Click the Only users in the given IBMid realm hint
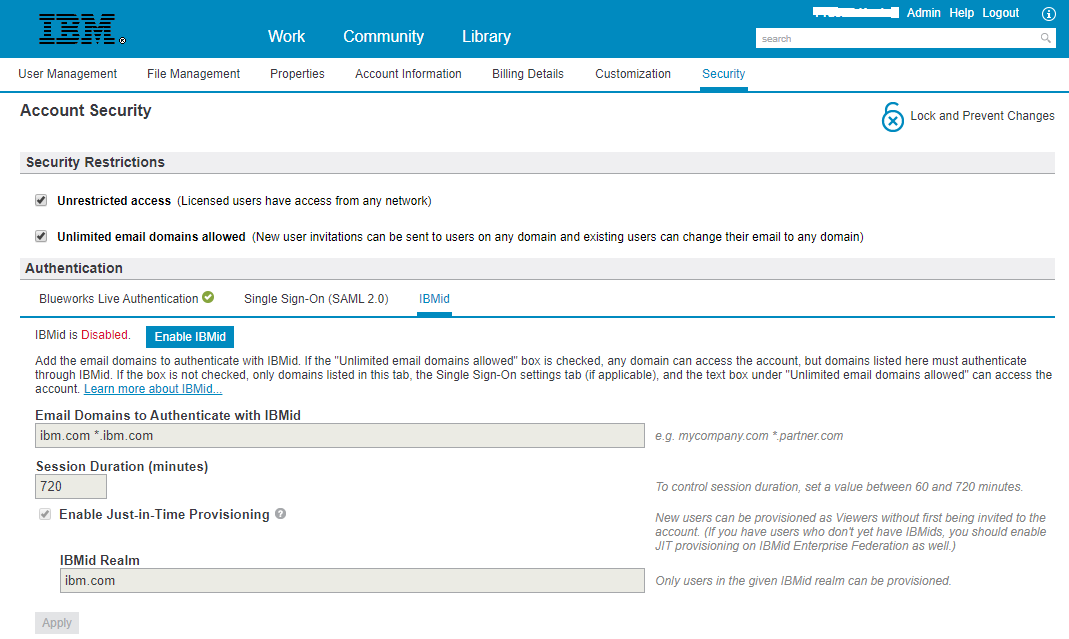The image size is (1069, 639). pos(803,581)
